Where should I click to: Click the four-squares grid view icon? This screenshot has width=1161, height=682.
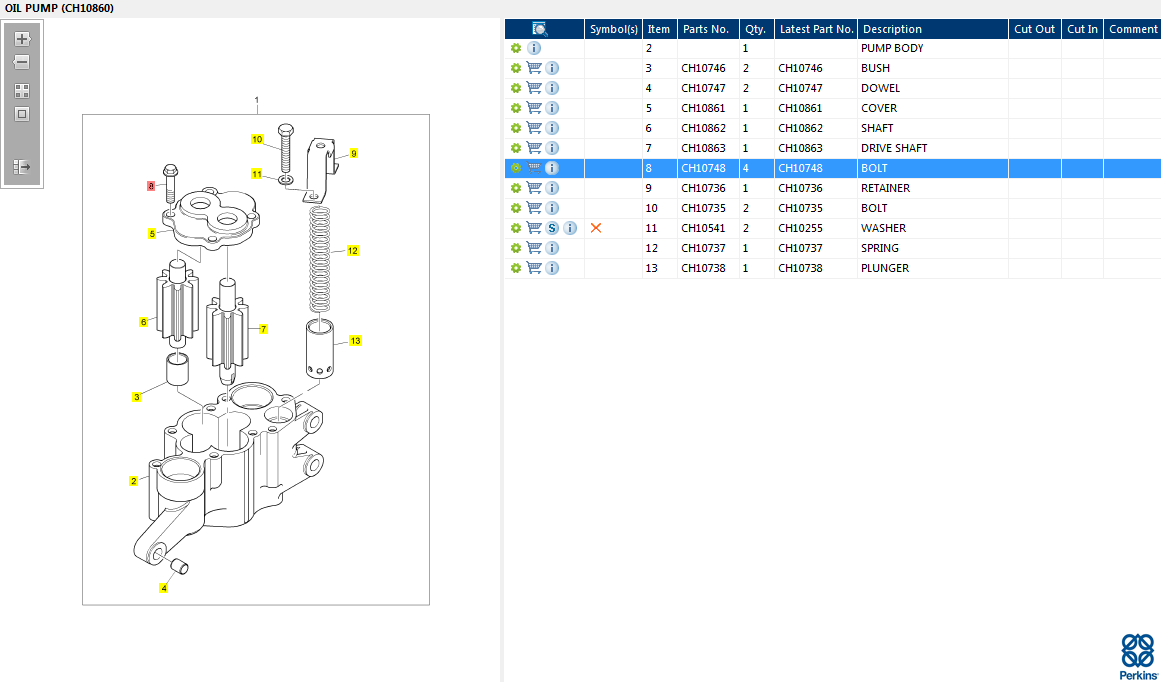tap(22, 91)
